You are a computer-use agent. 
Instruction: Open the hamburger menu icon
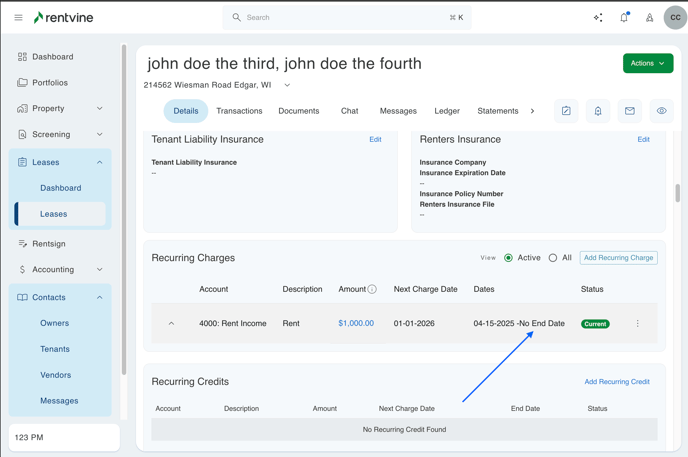pyautogui.click(x=18, y=17)
